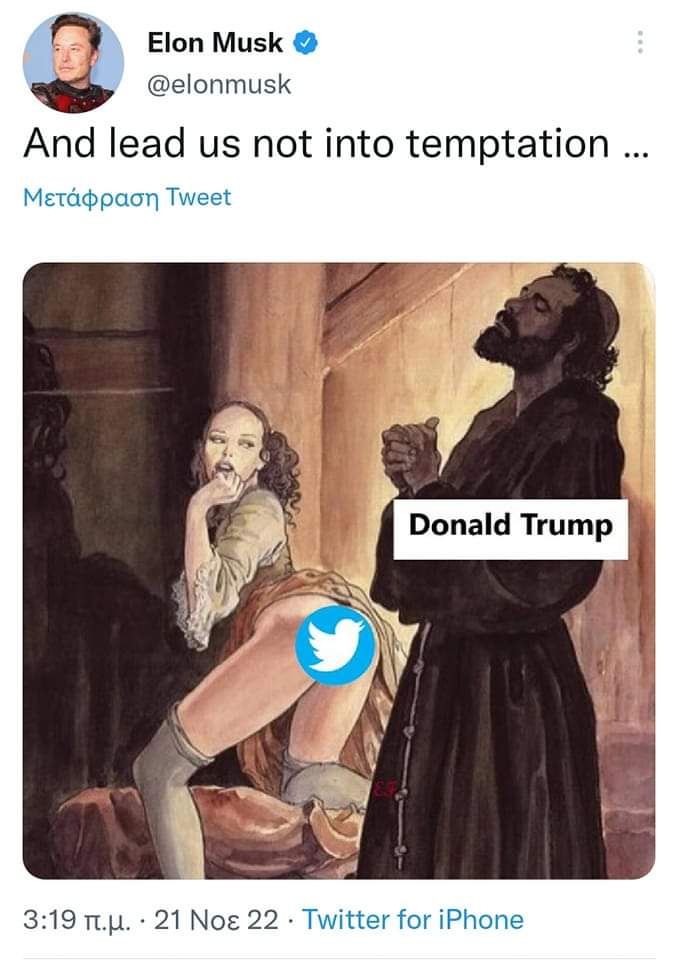The width and height of the screenshot is (678, 960).
Task: Click the blue verified checkmark badge
Action: tap(306, 43)
